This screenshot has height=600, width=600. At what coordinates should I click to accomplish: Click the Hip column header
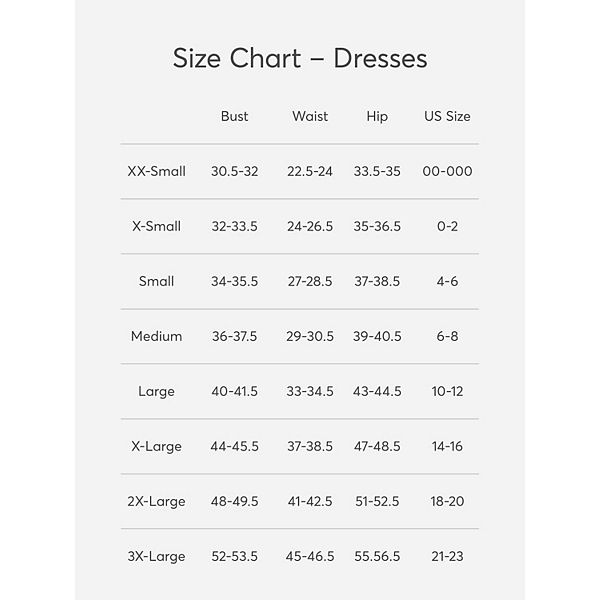coord(377,117)
